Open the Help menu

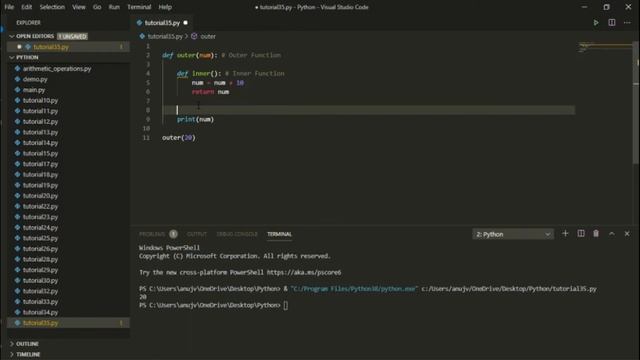pos(165,7)
